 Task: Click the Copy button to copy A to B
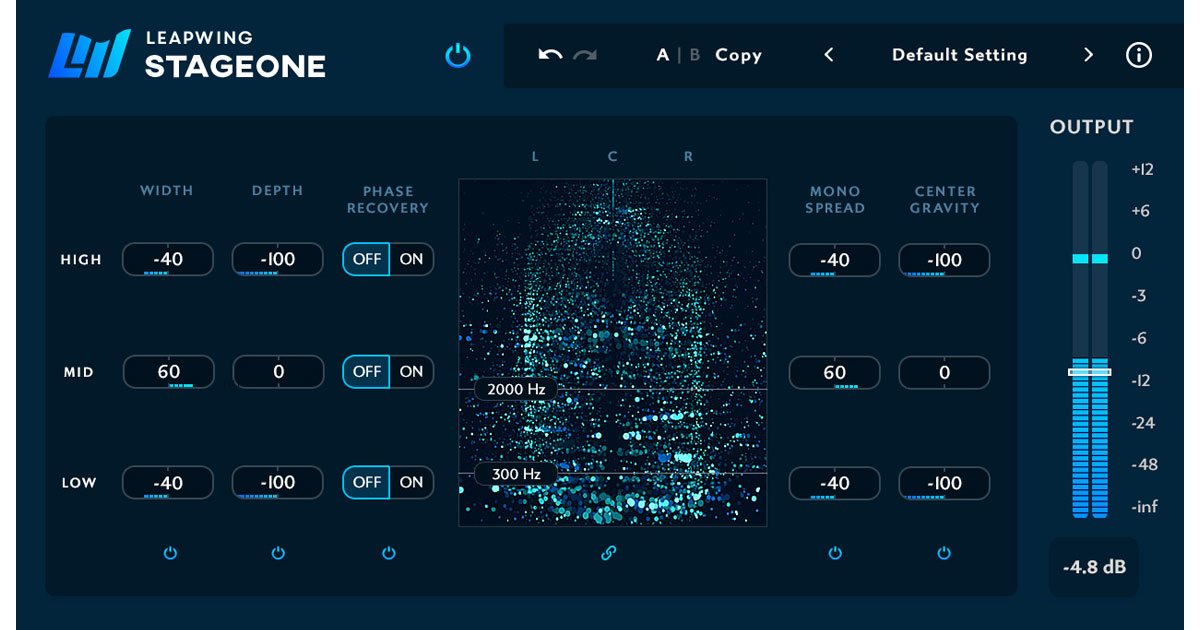pyautogui.click(x=738, y=56)
